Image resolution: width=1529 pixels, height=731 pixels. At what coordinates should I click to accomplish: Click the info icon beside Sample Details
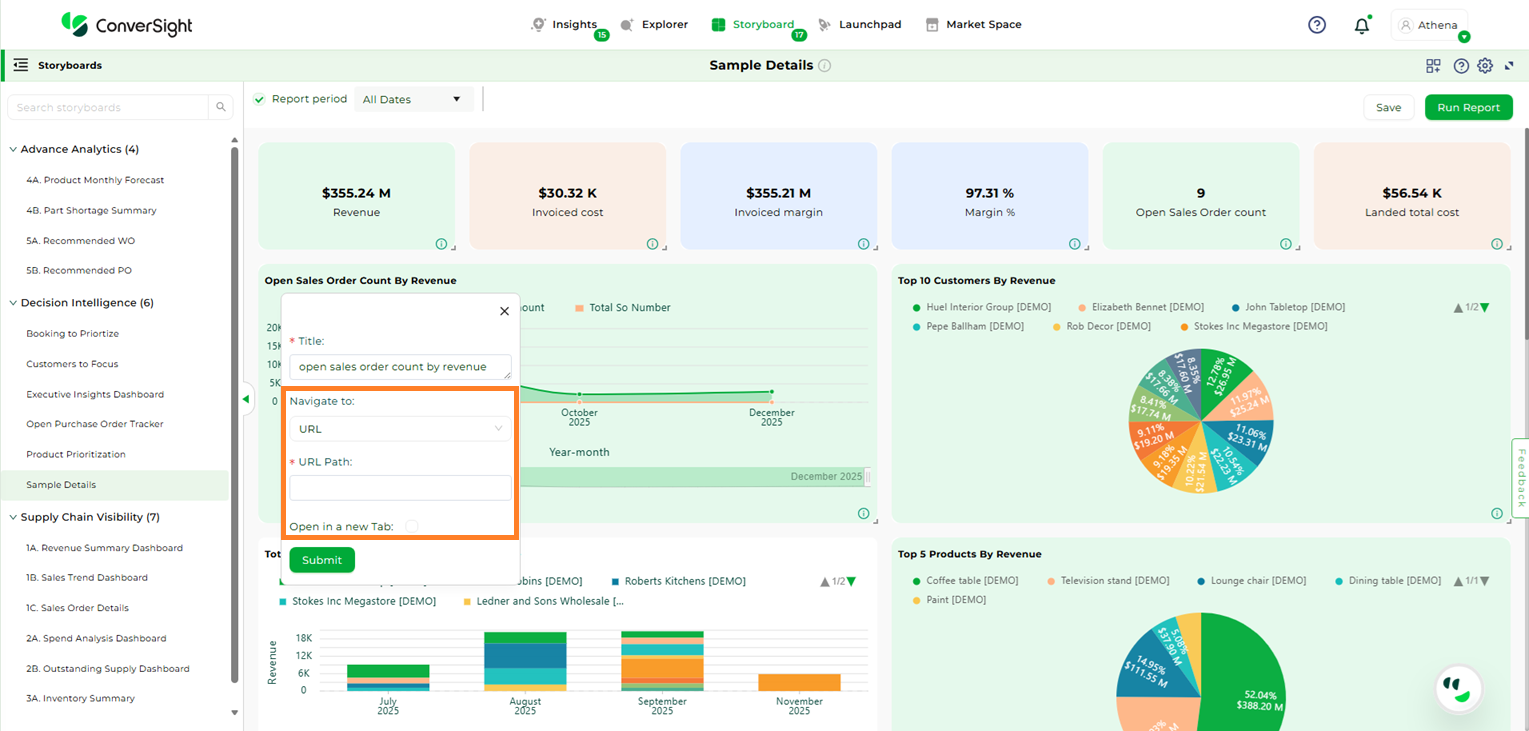(x=824, y=66)
